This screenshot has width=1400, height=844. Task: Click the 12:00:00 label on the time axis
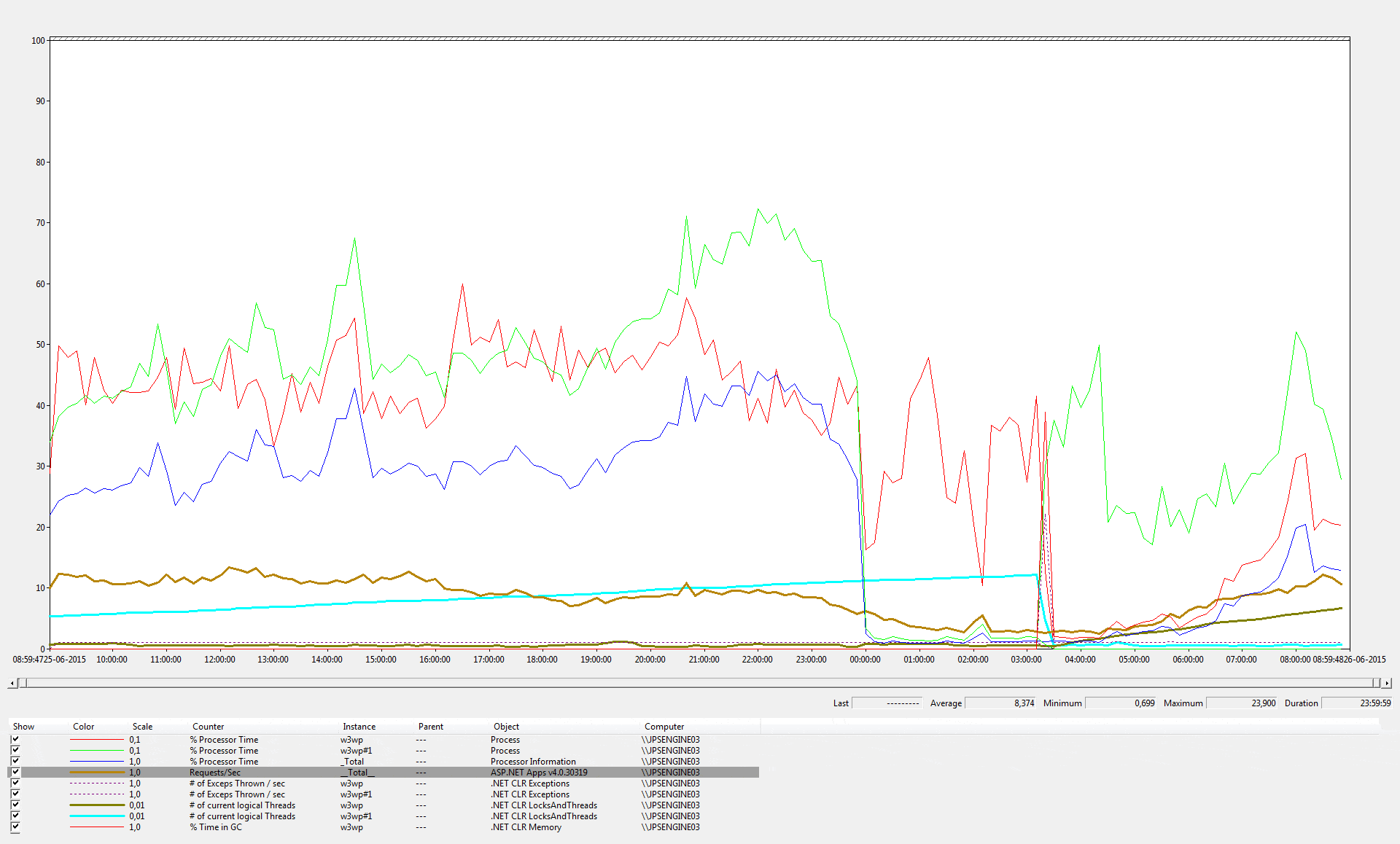click(219, 659)
